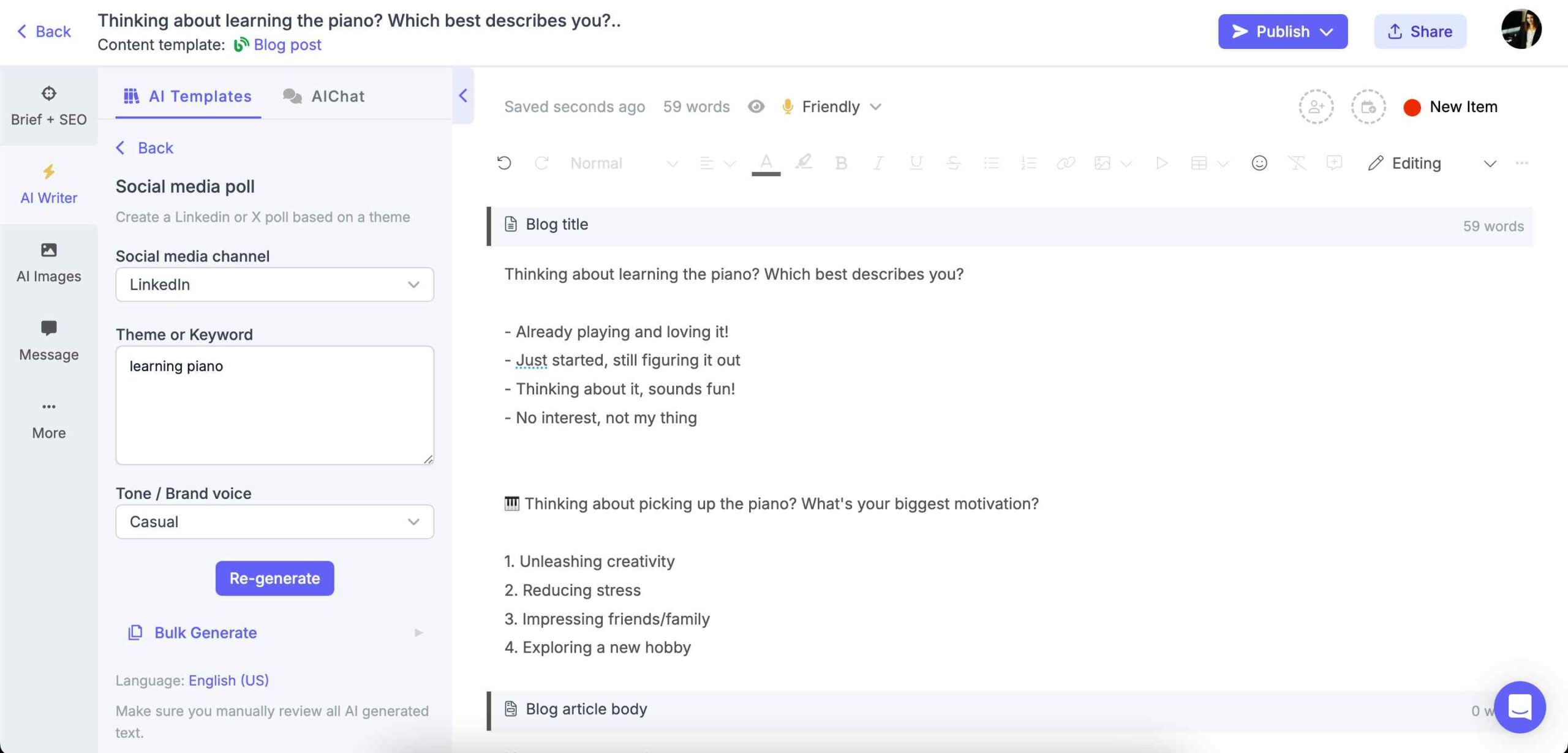The width and height of the screenshot is (1568, 753).
Task: Click the red New Item color indicator
Action: (1411, 106)
